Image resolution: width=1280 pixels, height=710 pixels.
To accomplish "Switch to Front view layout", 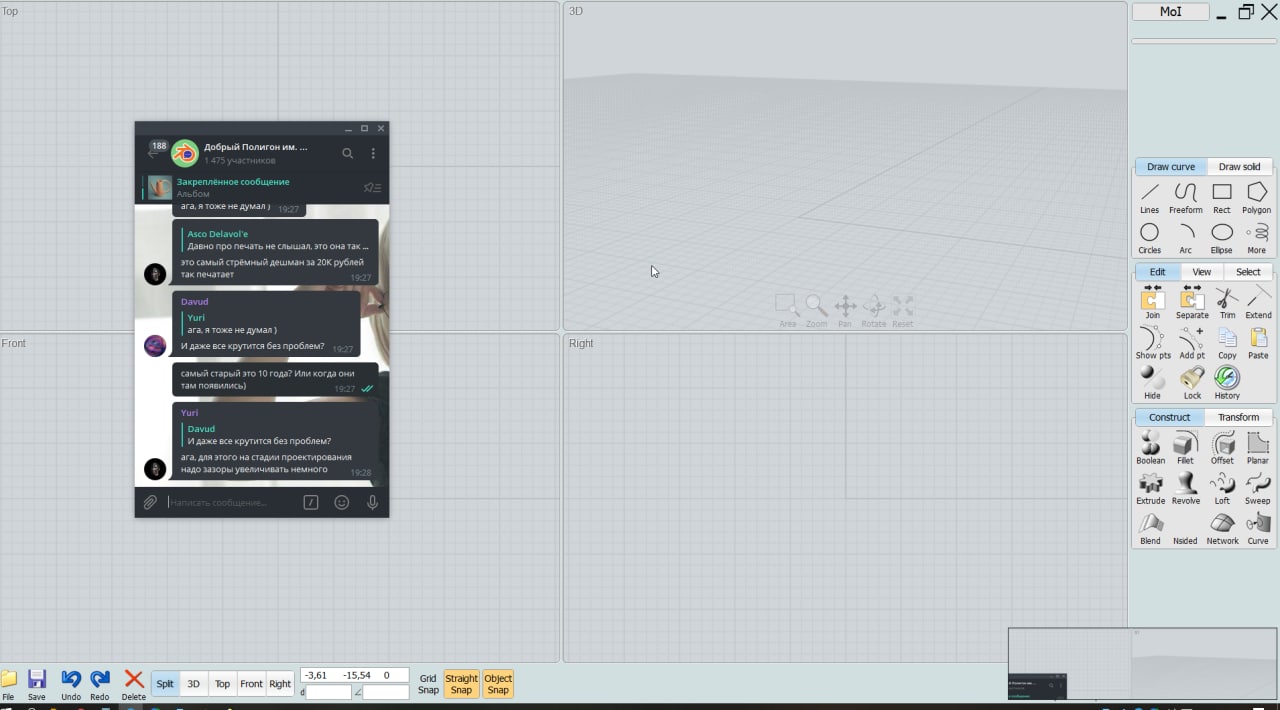I will (251, 684).
